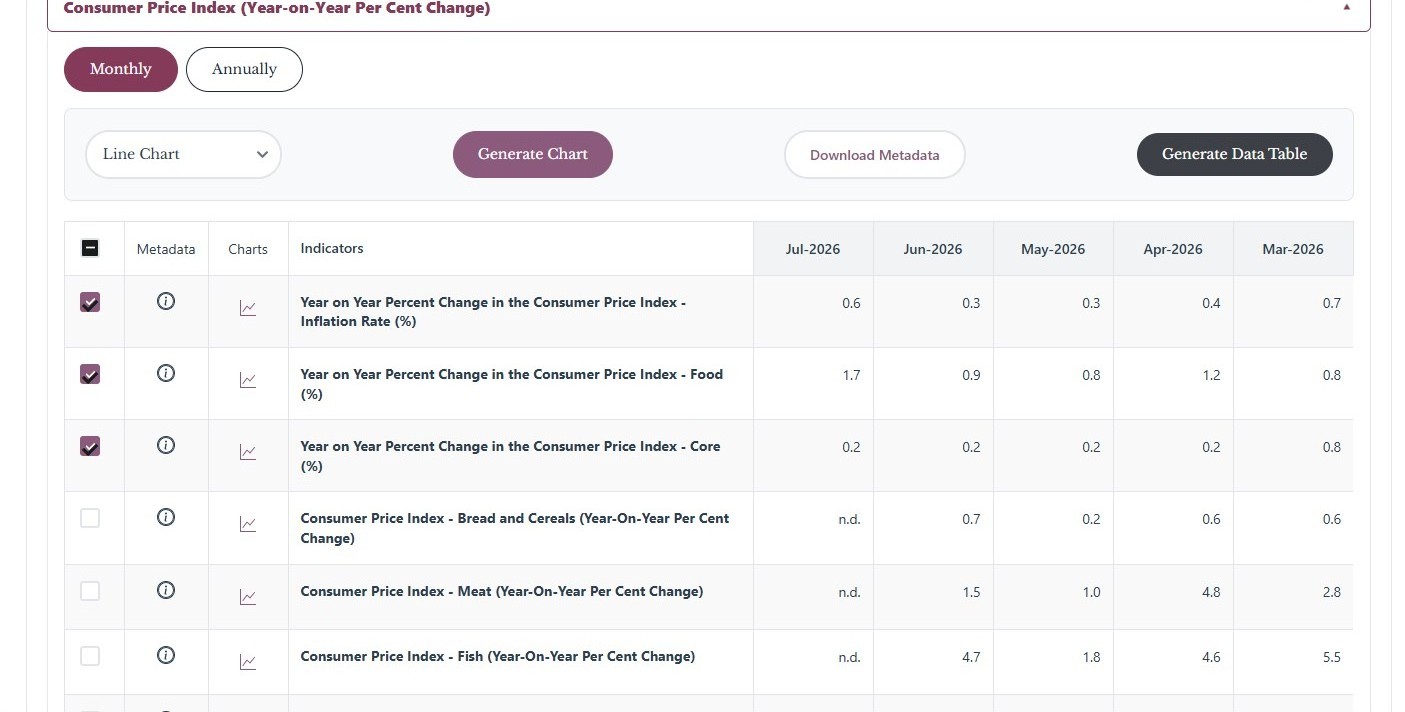This screenshot has height=712, width=1405.
Task: Select the Meat indicator name
Action: click(x=502, y=591)
